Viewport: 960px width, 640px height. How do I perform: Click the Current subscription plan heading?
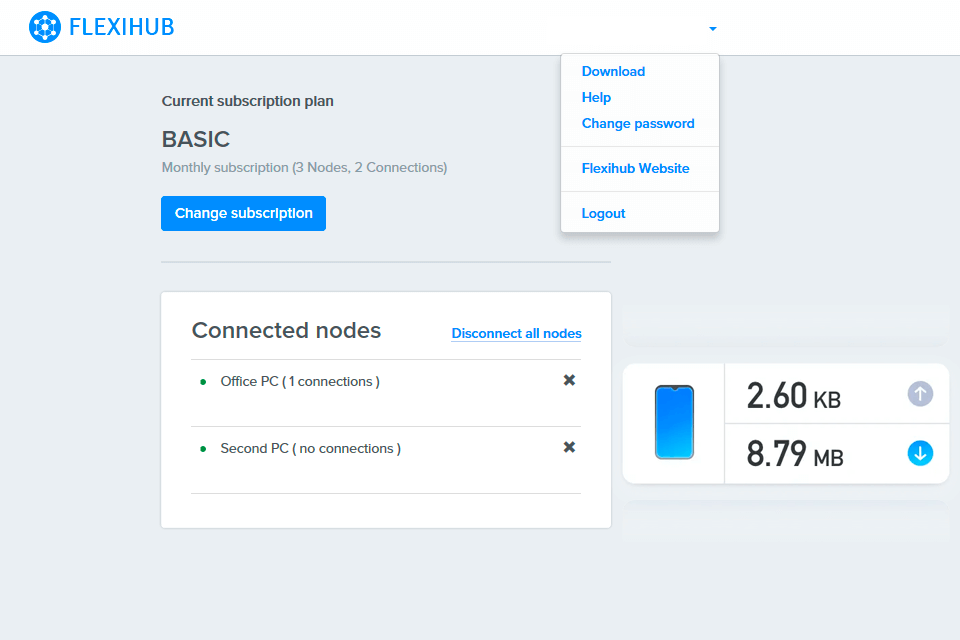coord(247,101)
